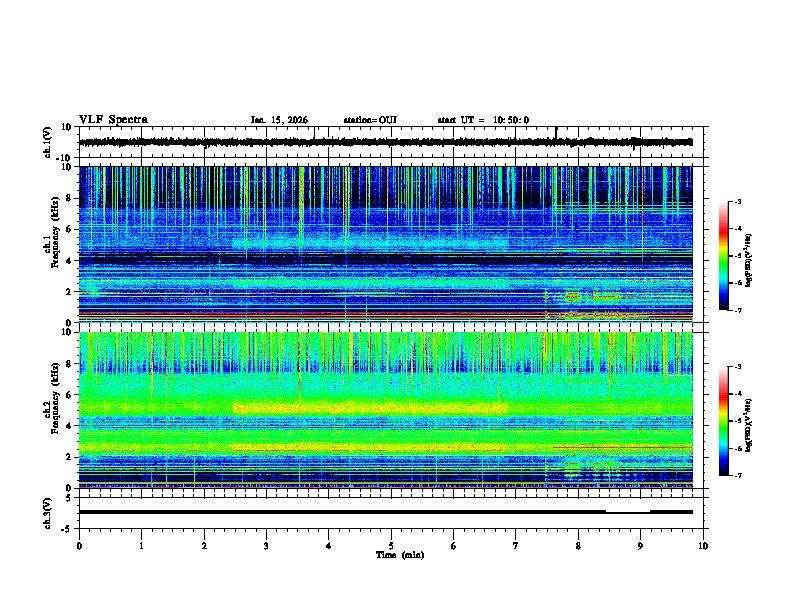Click the time axis tick label "6"
Image resolution: width=792 pixels, height=612 pixels.
pos(453,545)
